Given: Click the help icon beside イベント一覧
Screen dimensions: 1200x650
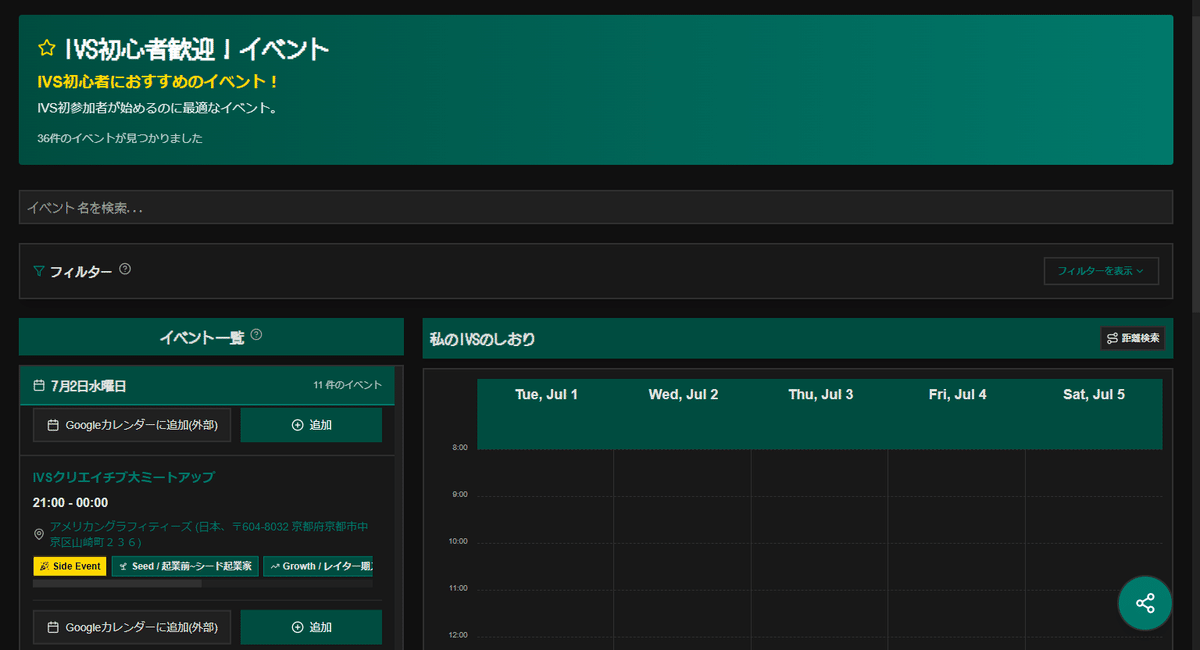Looking at the screenshot, I should pyautogui.click(x=258, y=334).
